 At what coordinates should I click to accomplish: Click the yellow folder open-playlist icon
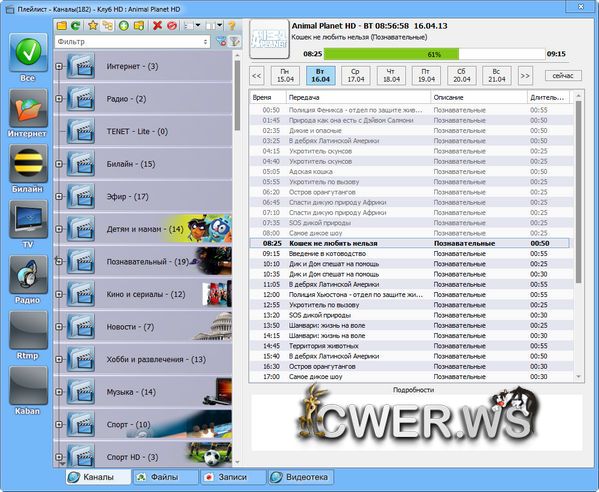(x=62, y=26)
